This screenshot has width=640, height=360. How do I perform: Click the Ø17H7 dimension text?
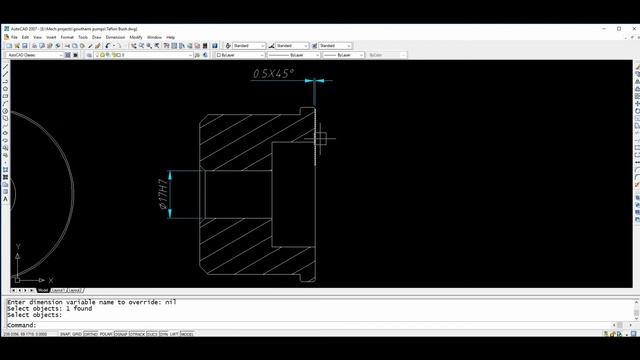pyautogui.click(x=163, y=194)
